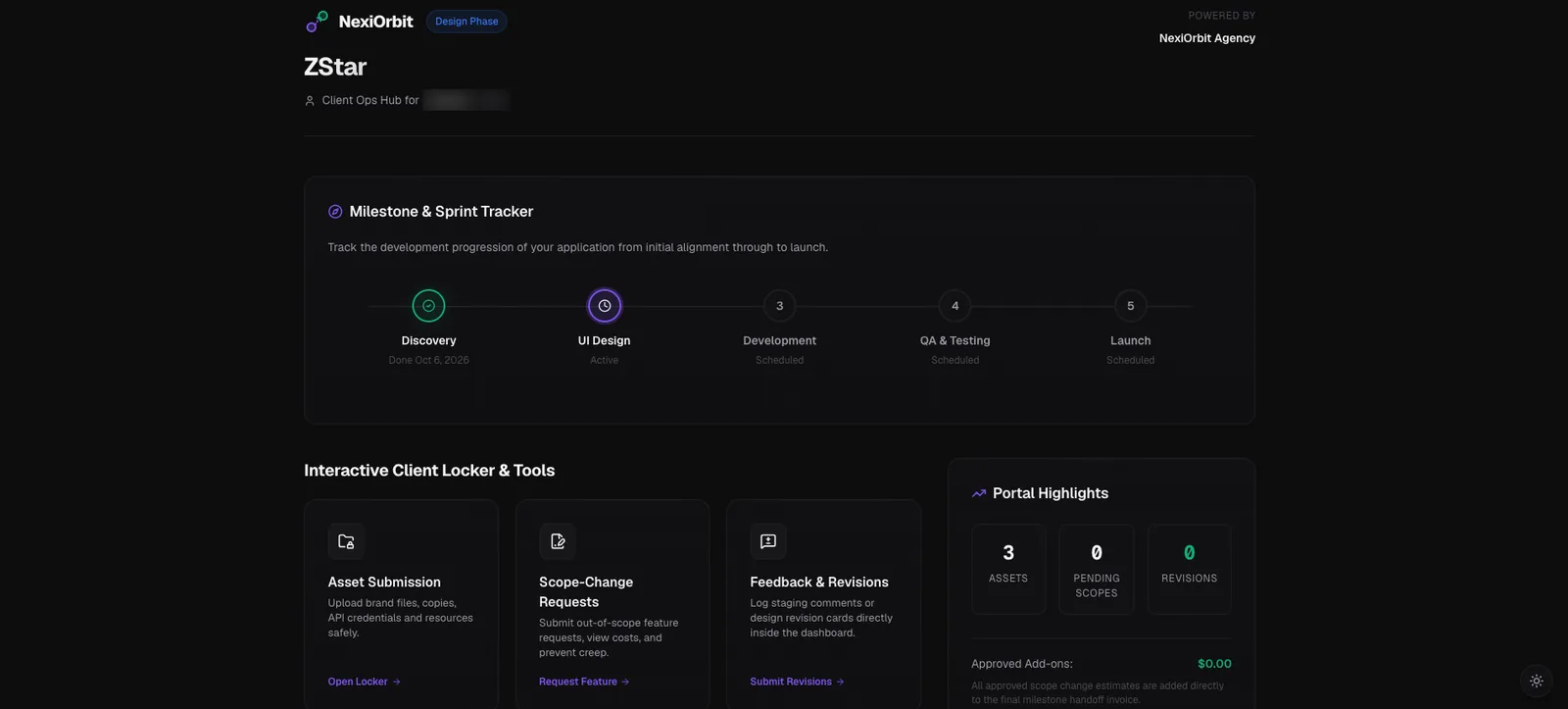Click the NexiOrbit logo icon
Viewport: 1568px width, 709px height.
tap(317, 22)
